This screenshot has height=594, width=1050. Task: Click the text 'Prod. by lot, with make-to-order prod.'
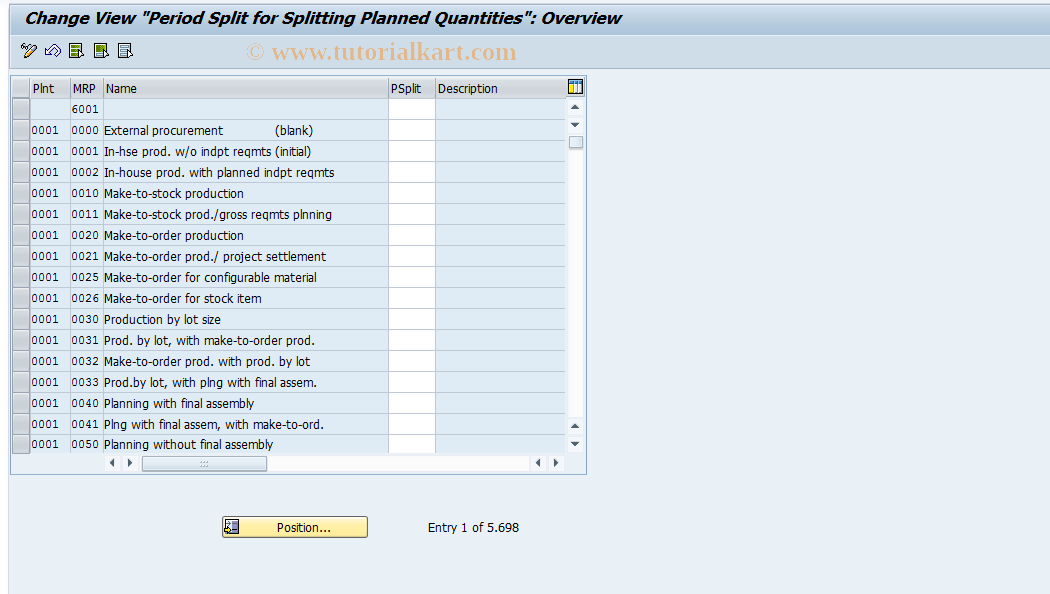tap(209, 340)
